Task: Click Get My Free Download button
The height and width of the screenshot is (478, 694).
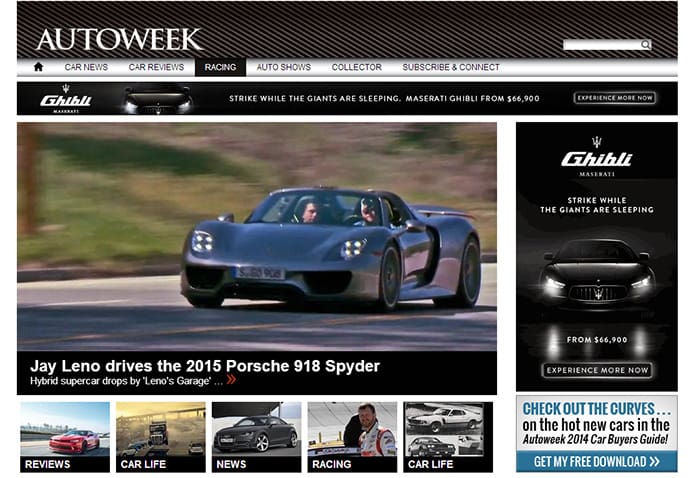Action: 597,462
